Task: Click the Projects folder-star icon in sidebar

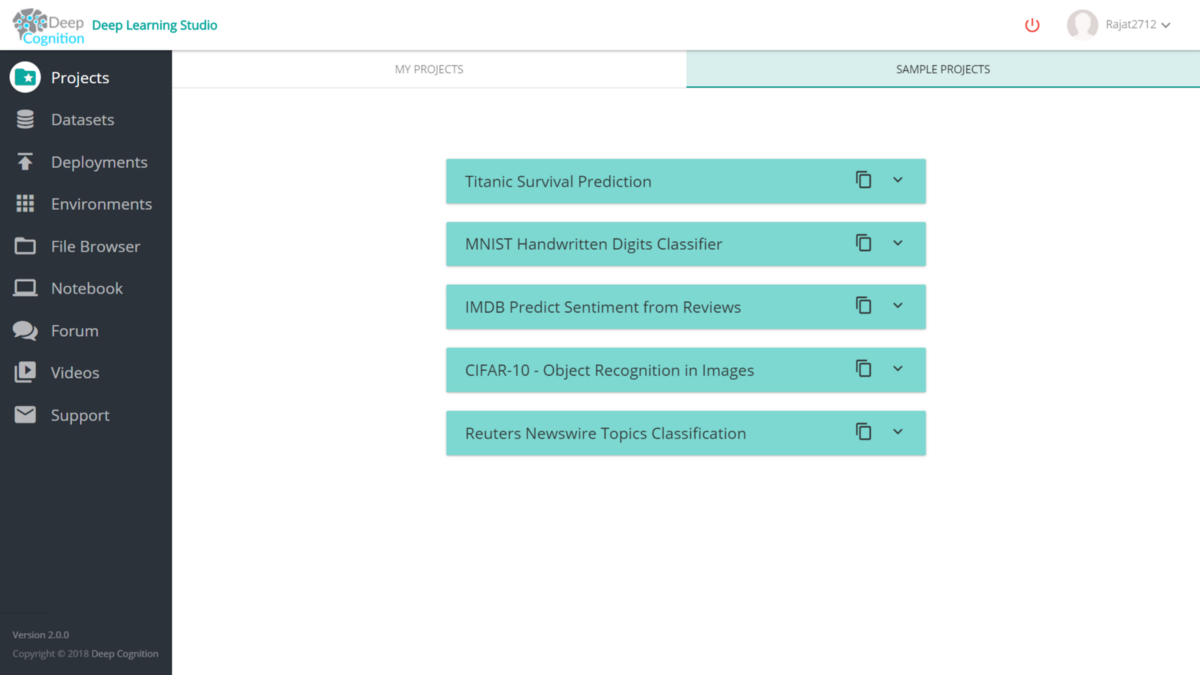Action: (25, 77)
